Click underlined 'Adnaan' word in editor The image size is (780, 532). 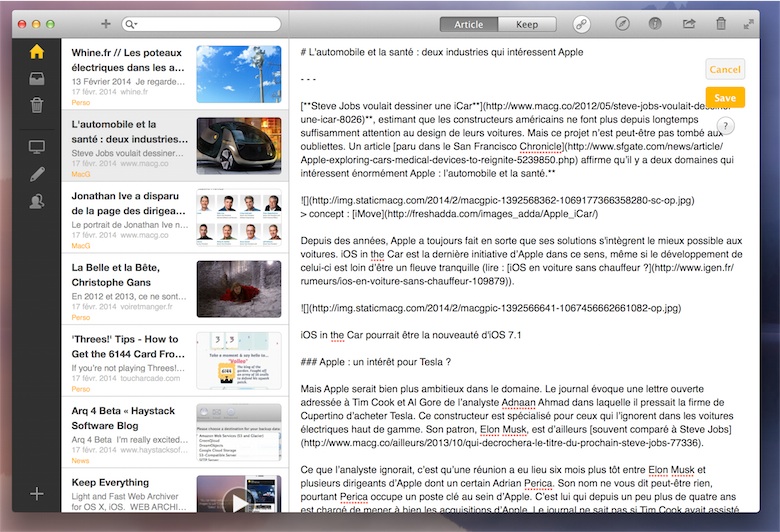(x=518, y=402)
